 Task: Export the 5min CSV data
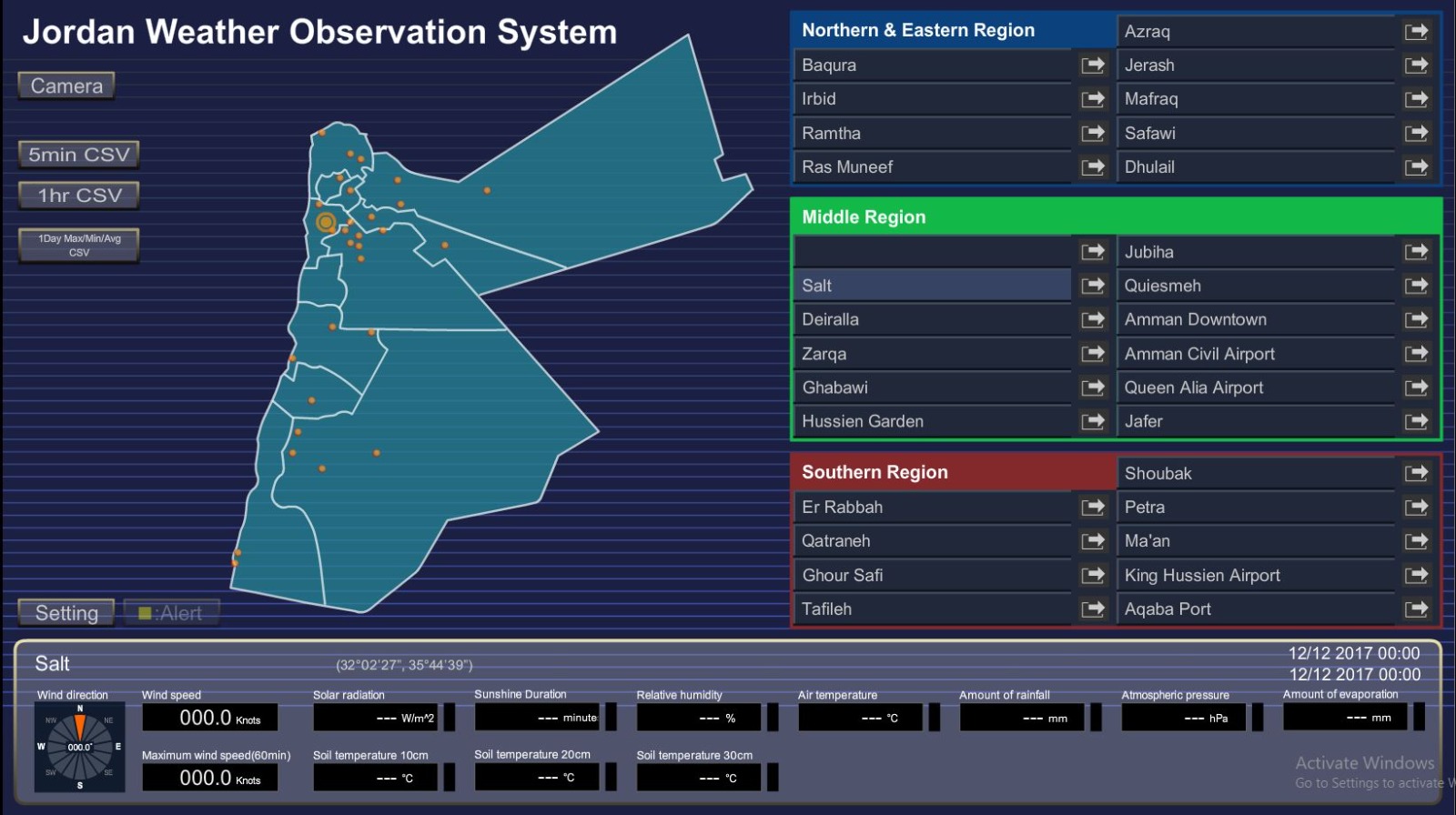[79, 155]
